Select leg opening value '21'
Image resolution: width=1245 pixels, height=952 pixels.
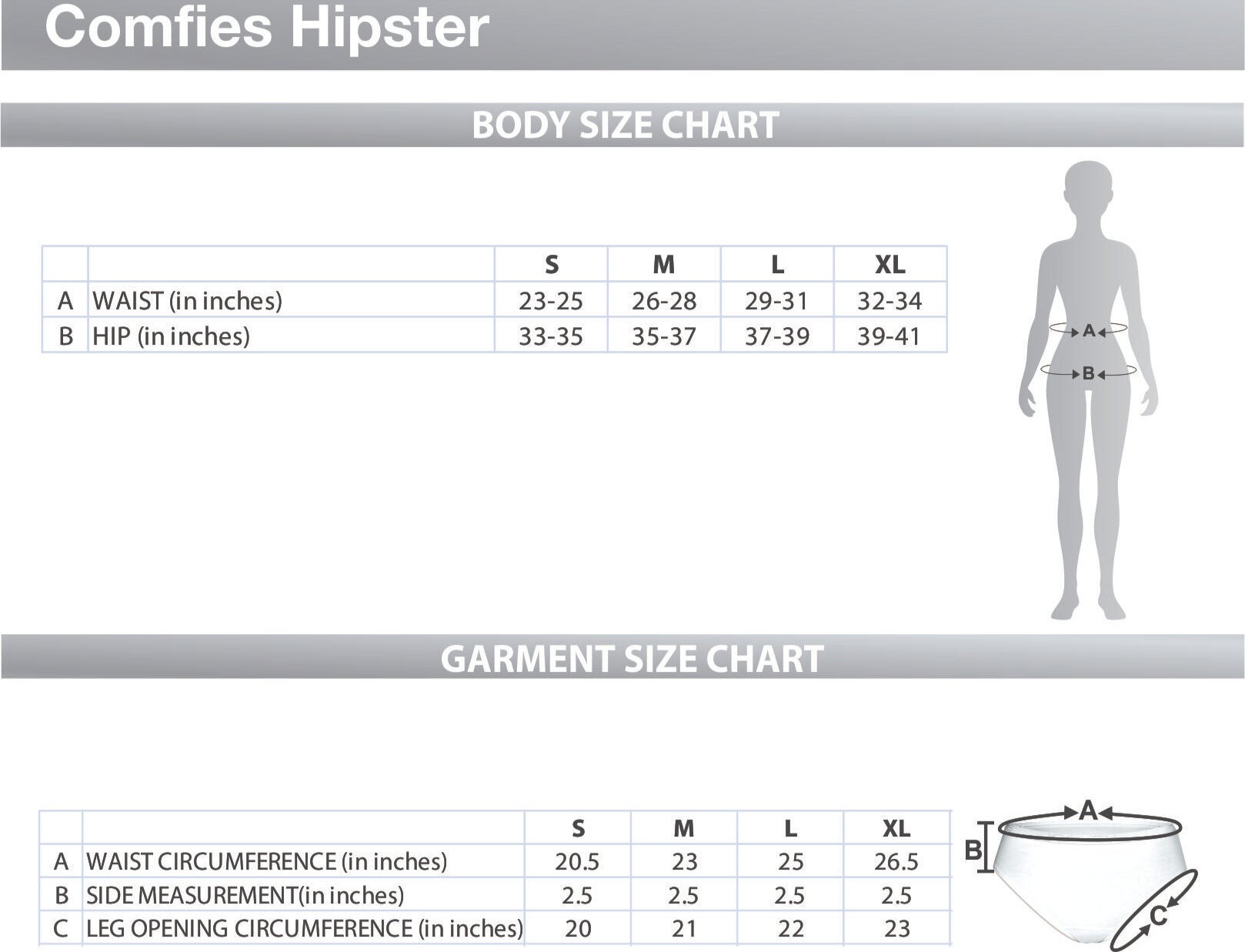click(x=684, y=929)
